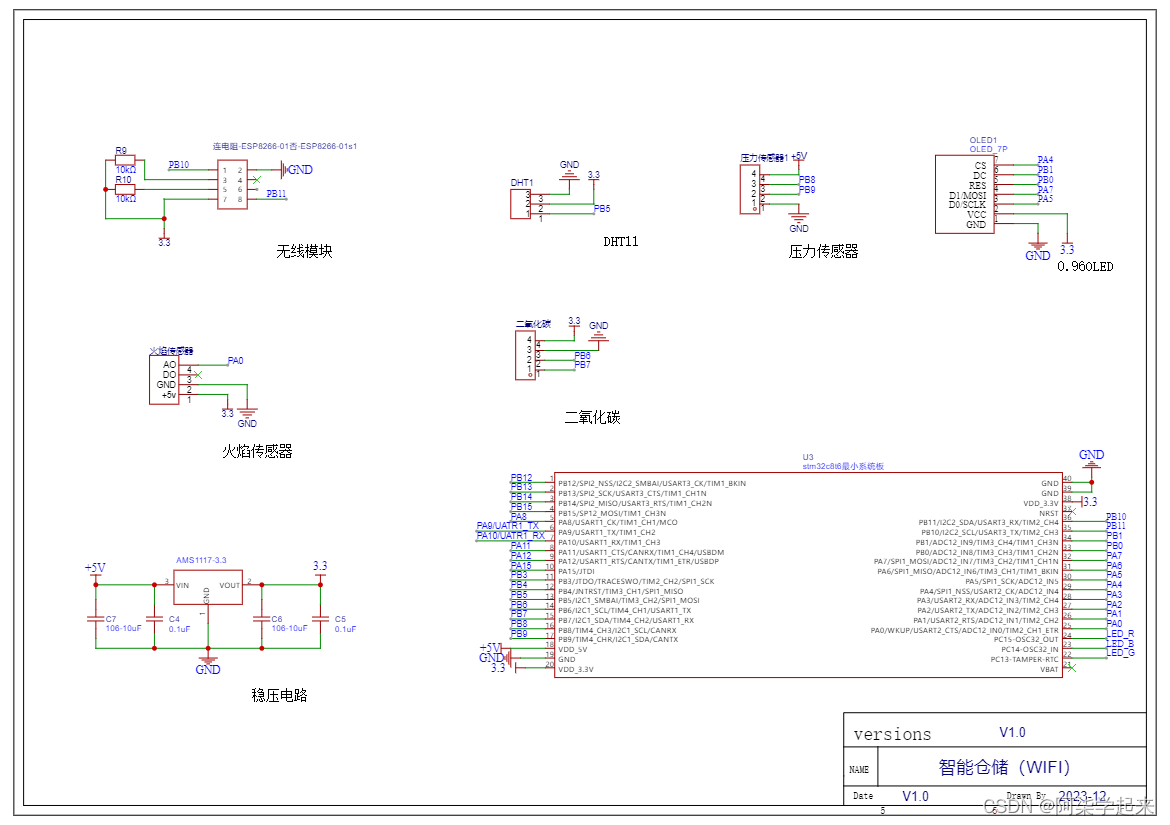The width and height of the screenshot is (1170, 825).
Task: Select the VIN pin of the AMS1117
Action: click(x=182, y=586)
